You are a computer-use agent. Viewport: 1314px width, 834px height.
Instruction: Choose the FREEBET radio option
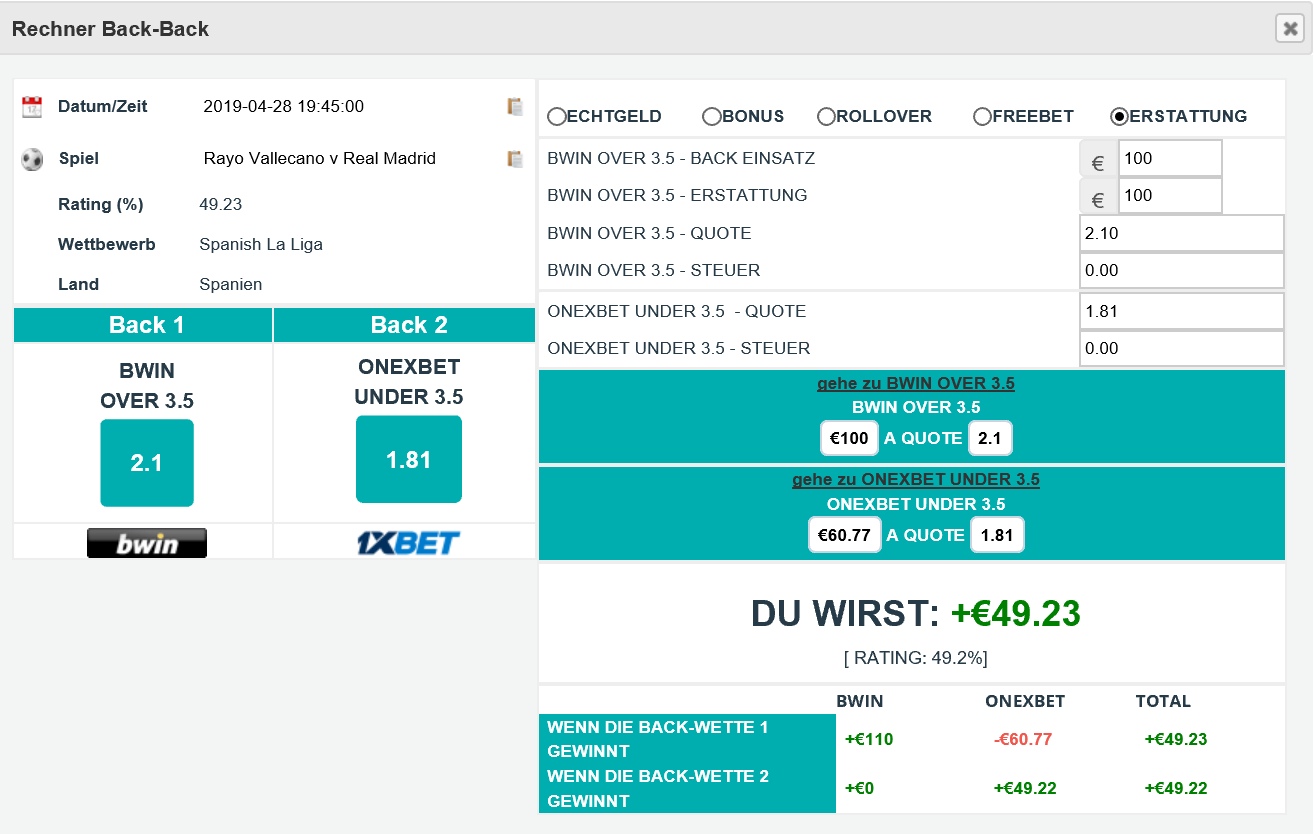[x=982, y=117]
